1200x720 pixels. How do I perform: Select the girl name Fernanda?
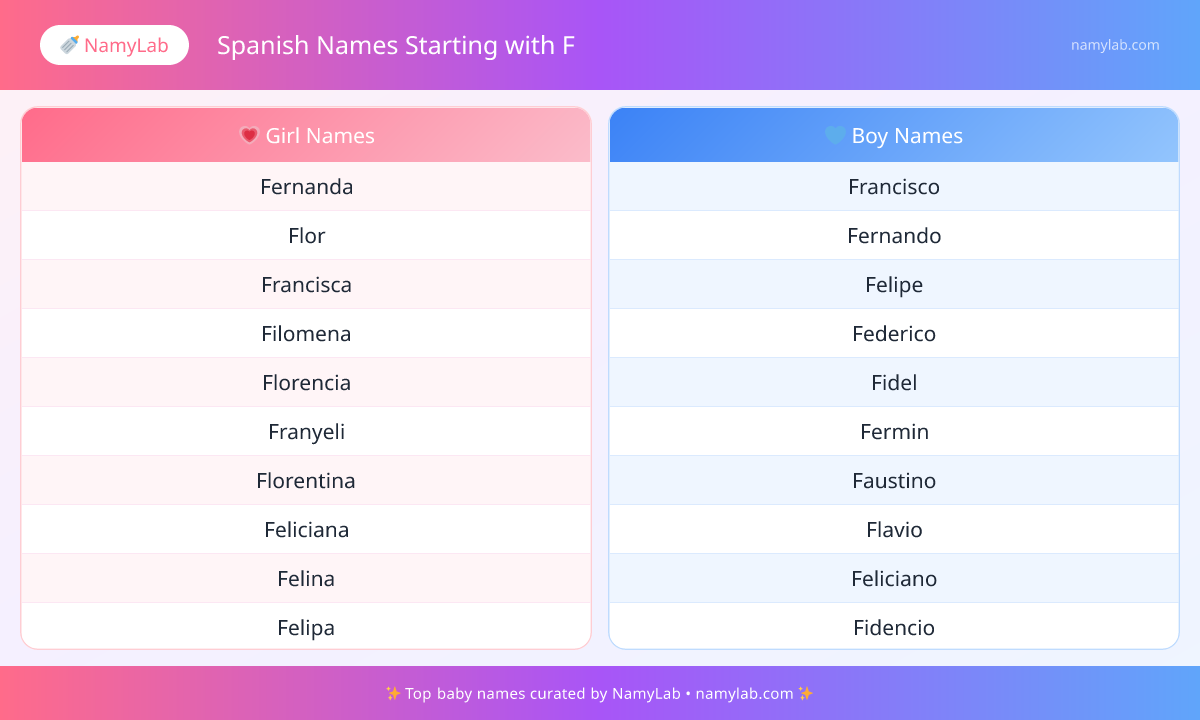click(x=306, y=187)
